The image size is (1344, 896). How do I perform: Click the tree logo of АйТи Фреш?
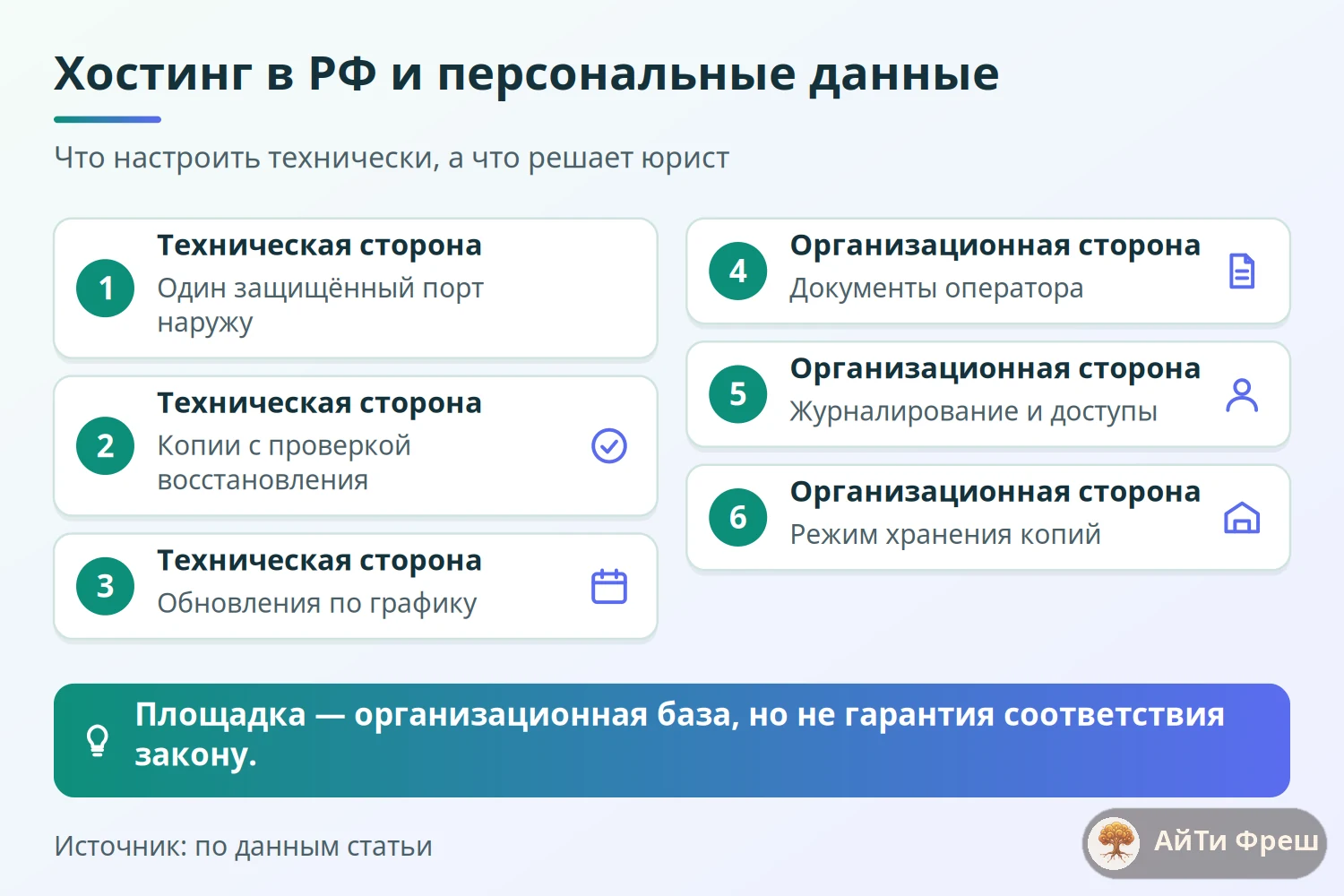pyautogui.click(x=1115, y=842)
